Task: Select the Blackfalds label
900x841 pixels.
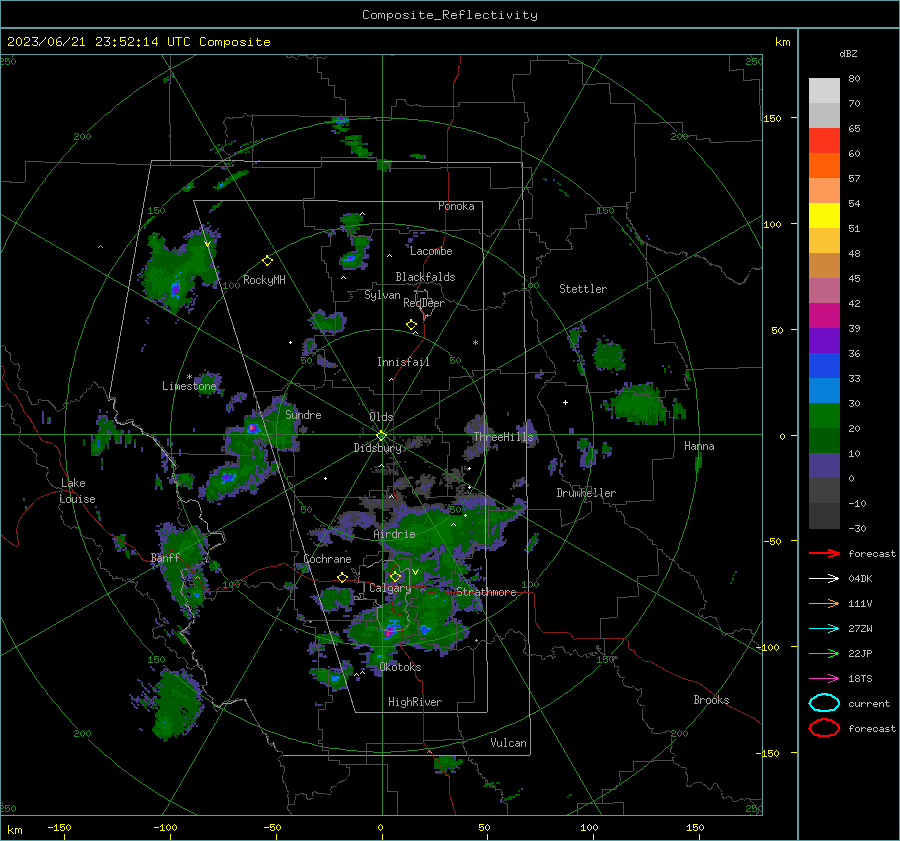Action: tap(425, 277)
